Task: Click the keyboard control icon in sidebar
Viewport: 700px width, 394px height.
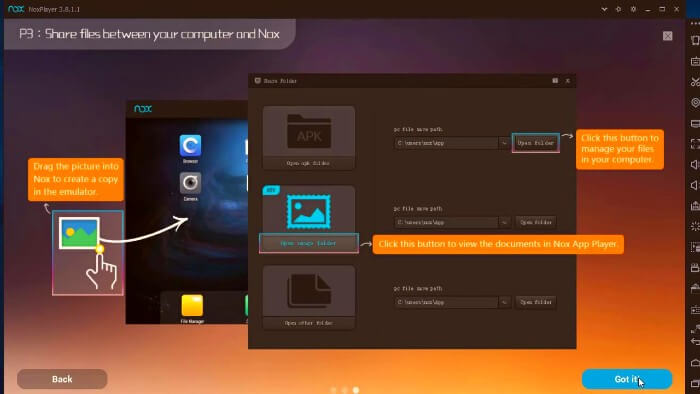Action: pyautogui.click(x=695, y=62)
